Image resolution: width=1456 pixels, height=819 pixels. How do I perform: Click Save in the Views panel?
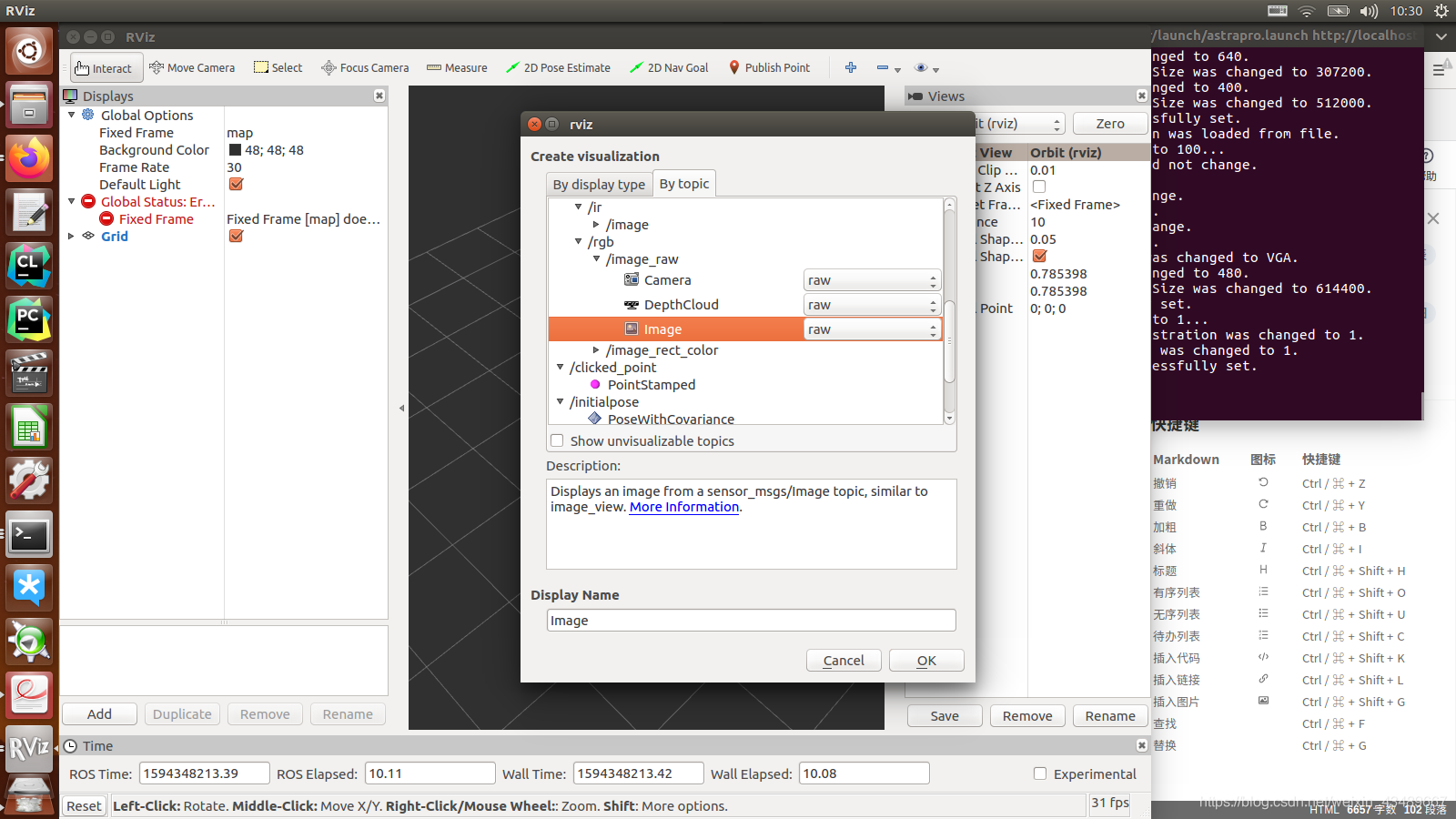945,716
